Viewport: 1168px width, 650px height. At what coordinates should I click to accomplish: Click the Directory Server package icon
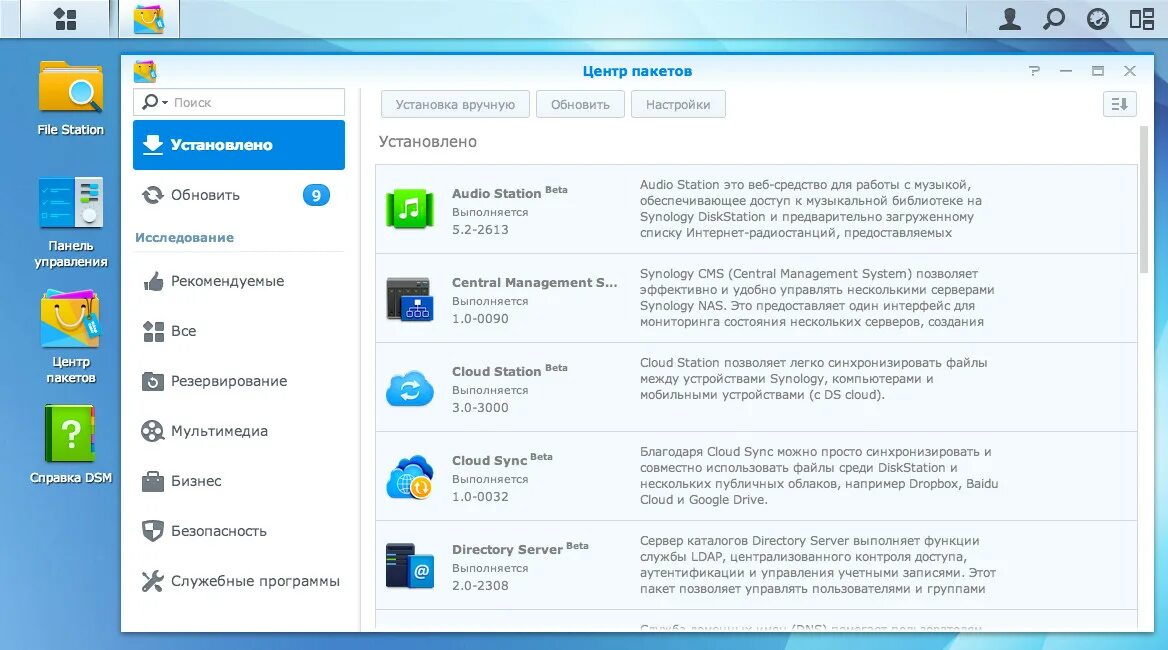410,566
